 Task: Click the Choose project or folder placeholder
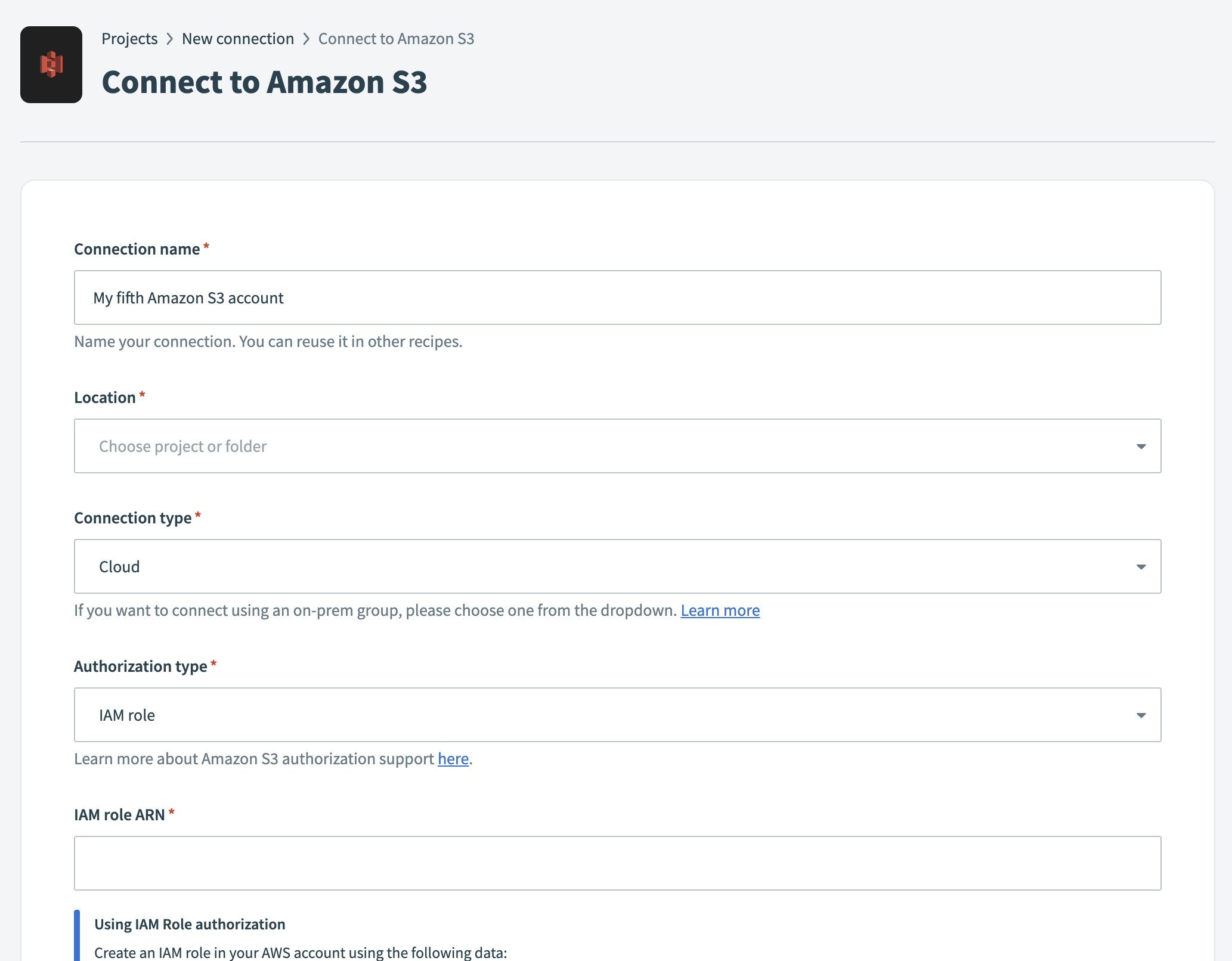point(182,446)
